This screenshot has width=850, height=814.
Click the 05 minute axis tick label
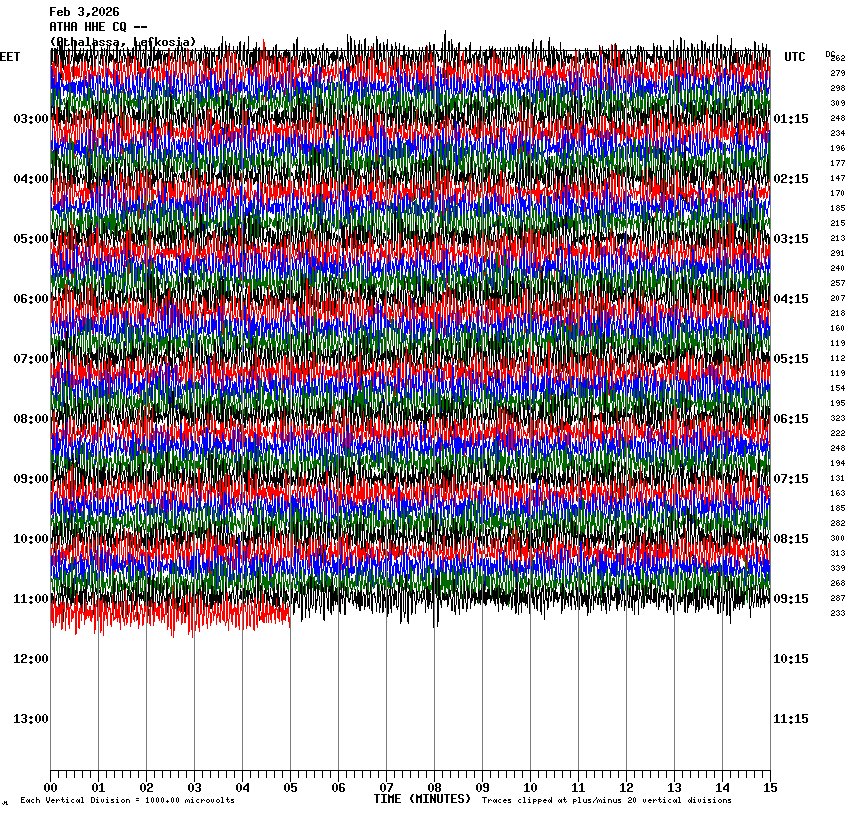(290, 787)
